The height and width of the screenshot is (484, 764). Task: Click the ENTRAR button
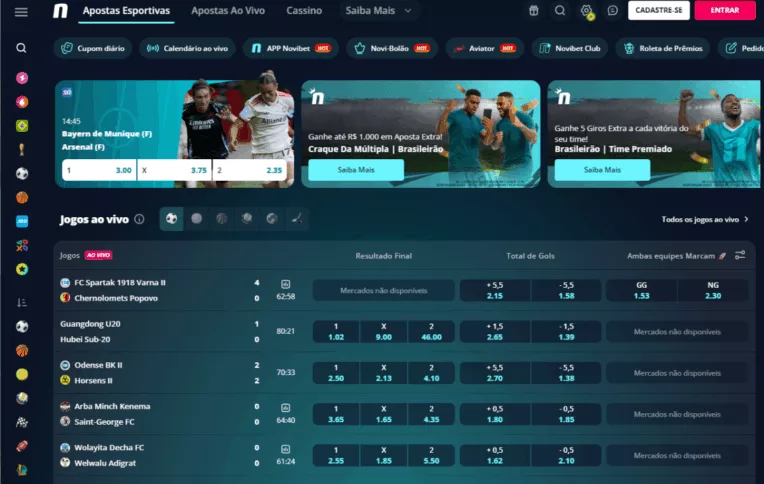tap(724, 11)
